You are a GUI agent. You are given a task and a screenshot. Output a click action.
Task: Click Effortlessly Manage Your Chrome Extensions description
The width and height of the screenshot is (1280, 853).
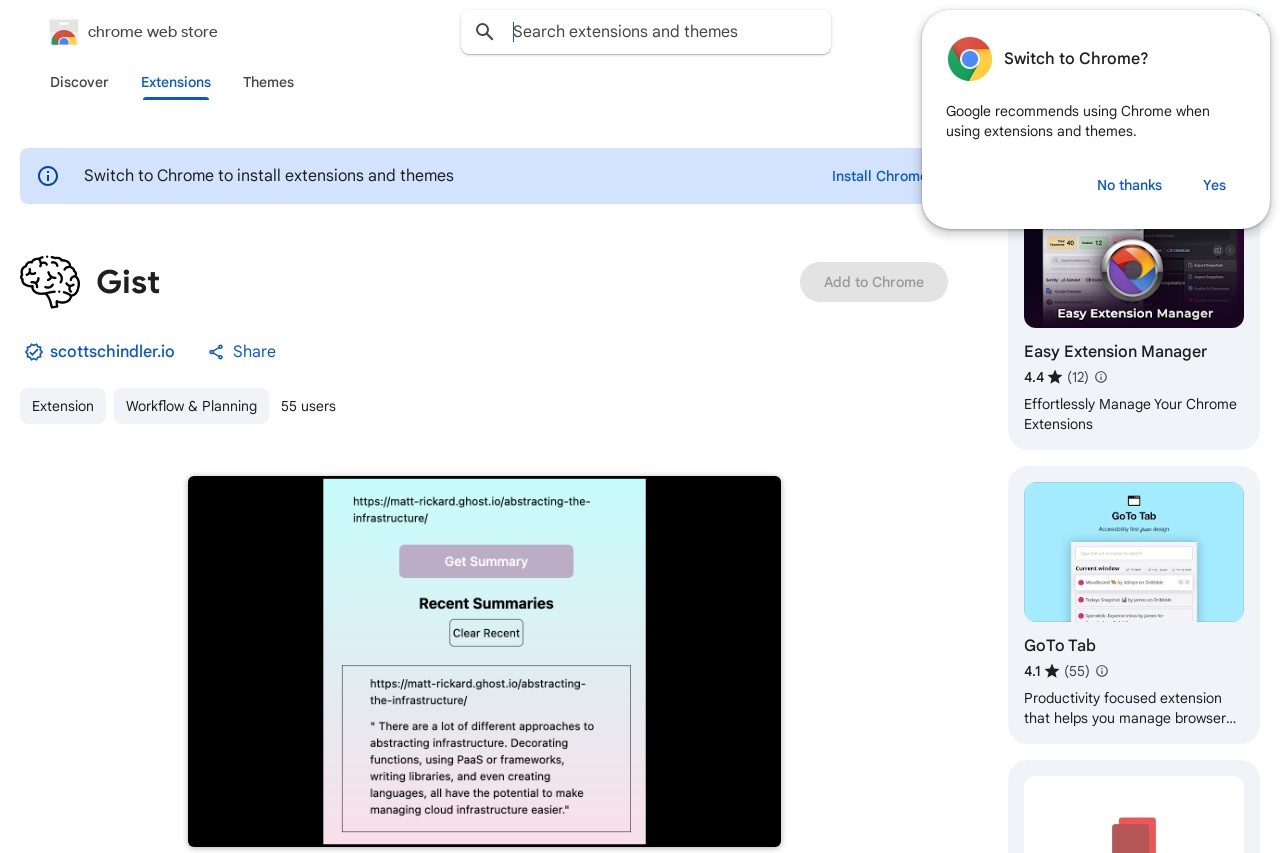[x=1130, y=414]
